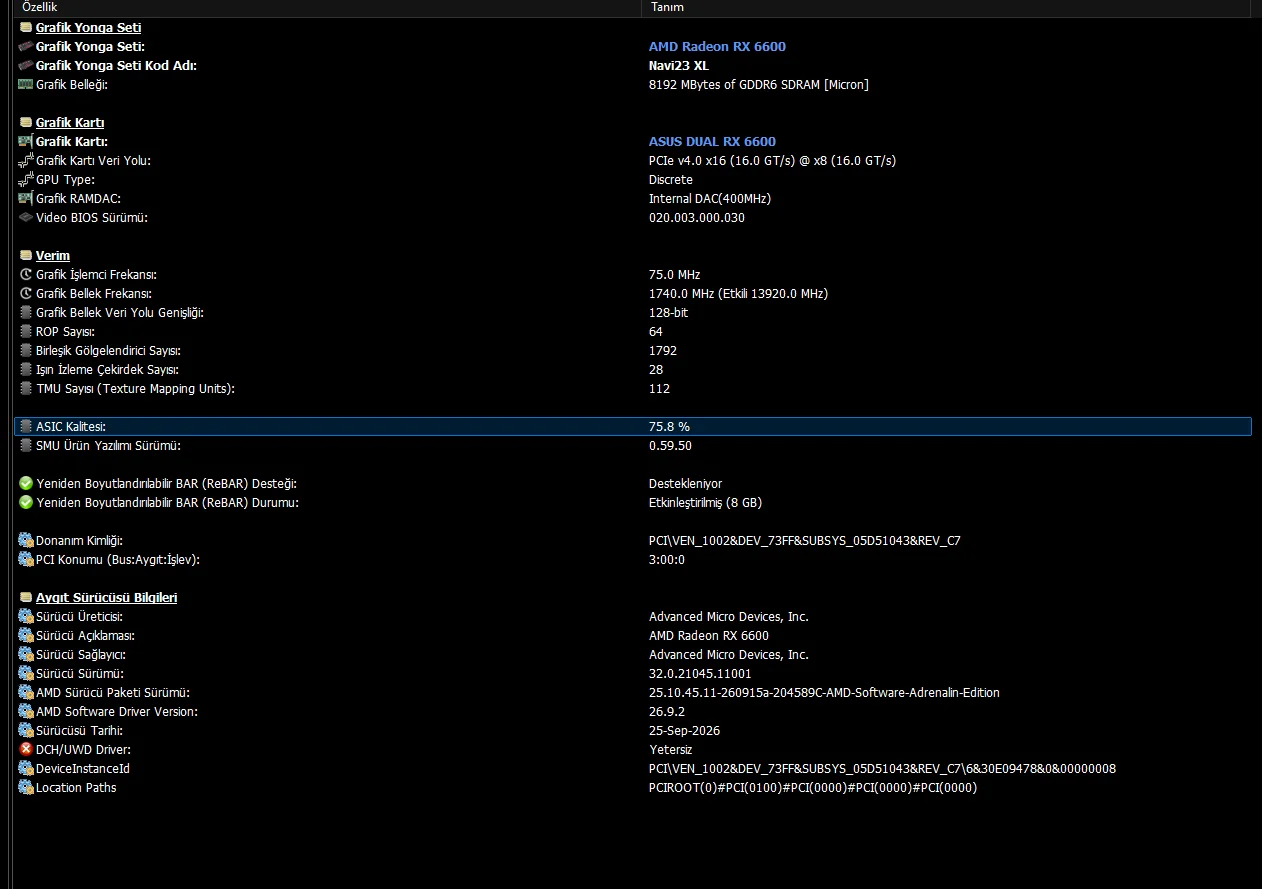Select the 128-bit value
The width and height of the screenshot is (1262, 889).
(668, 313)
